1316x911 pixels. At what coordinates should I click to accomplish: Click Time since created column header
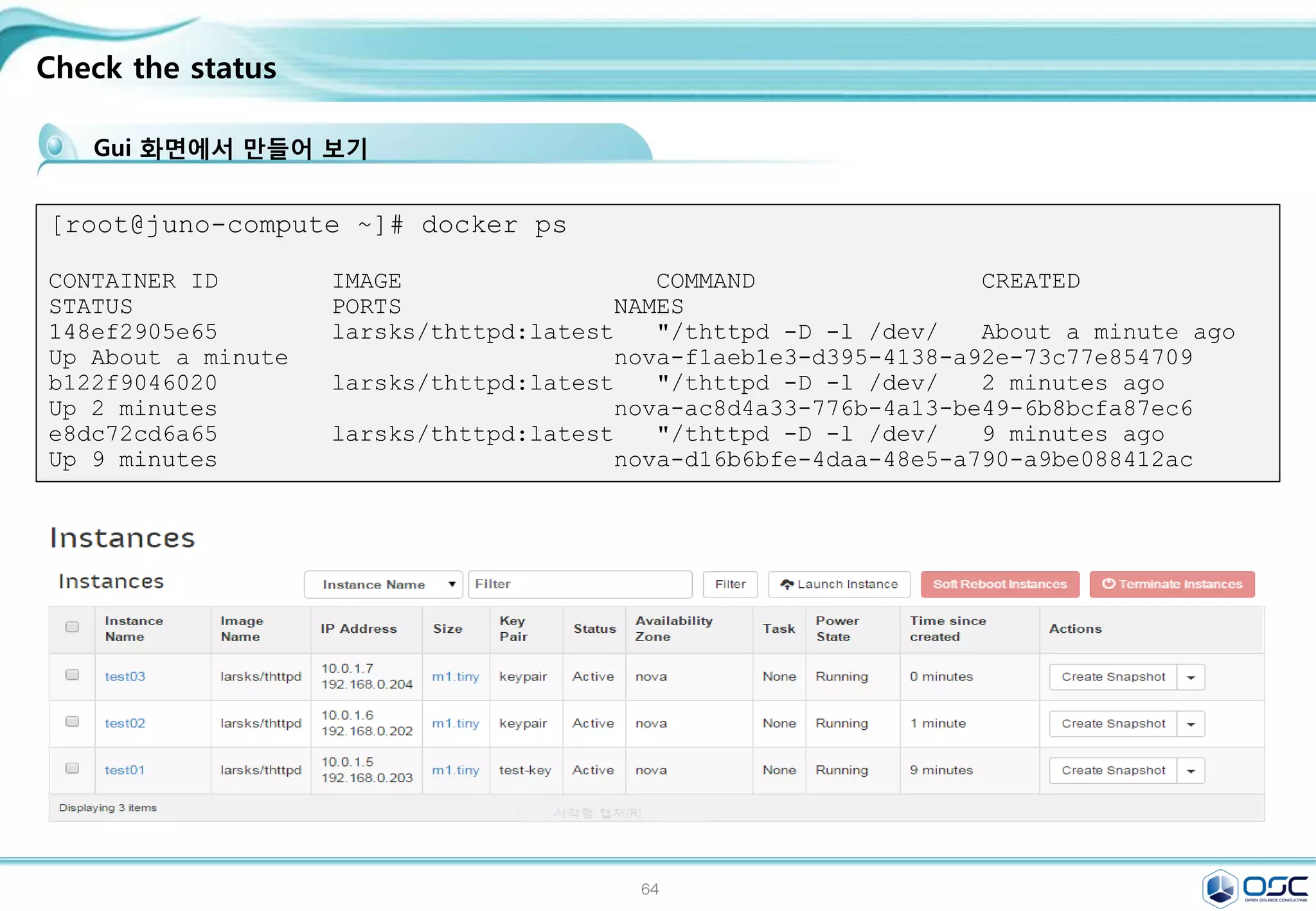947,628
